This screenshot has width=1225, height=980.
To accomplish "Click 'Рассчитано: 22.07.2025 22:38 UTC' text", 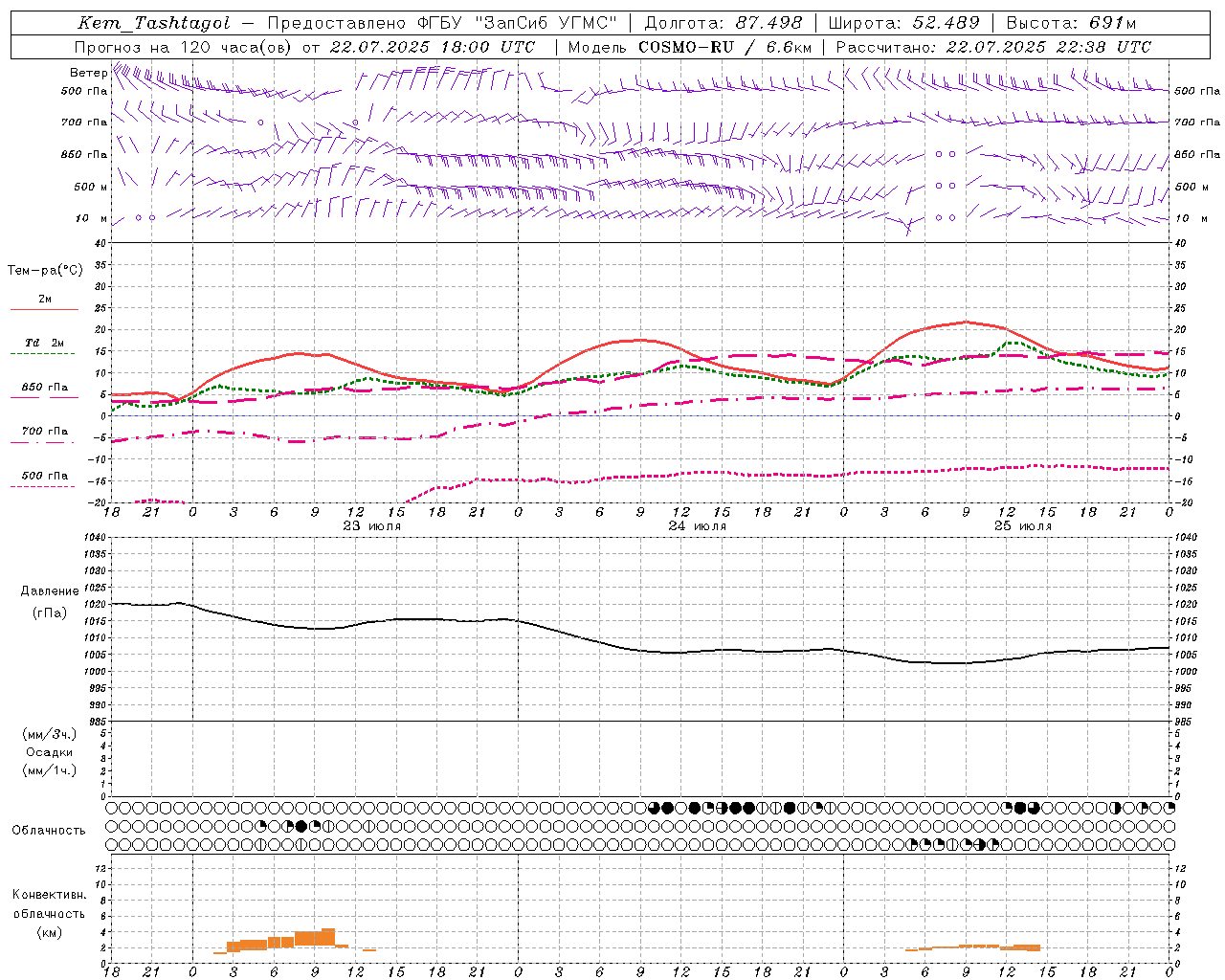I will (993, 47).
